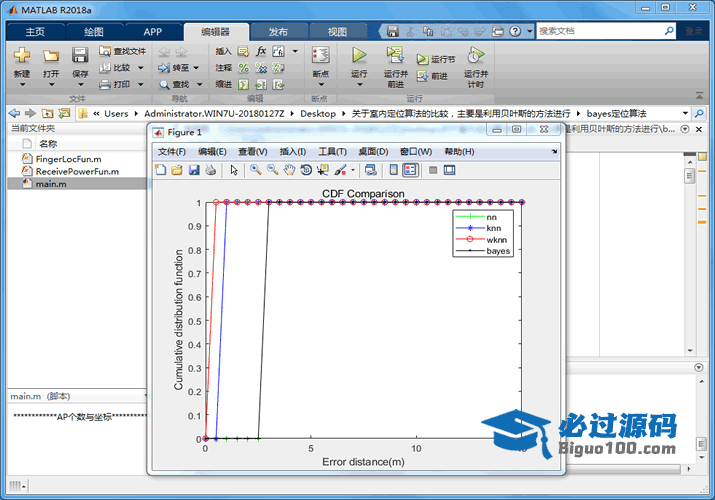Open the Go To (转至) dropdown

click(x=197, y=68)
